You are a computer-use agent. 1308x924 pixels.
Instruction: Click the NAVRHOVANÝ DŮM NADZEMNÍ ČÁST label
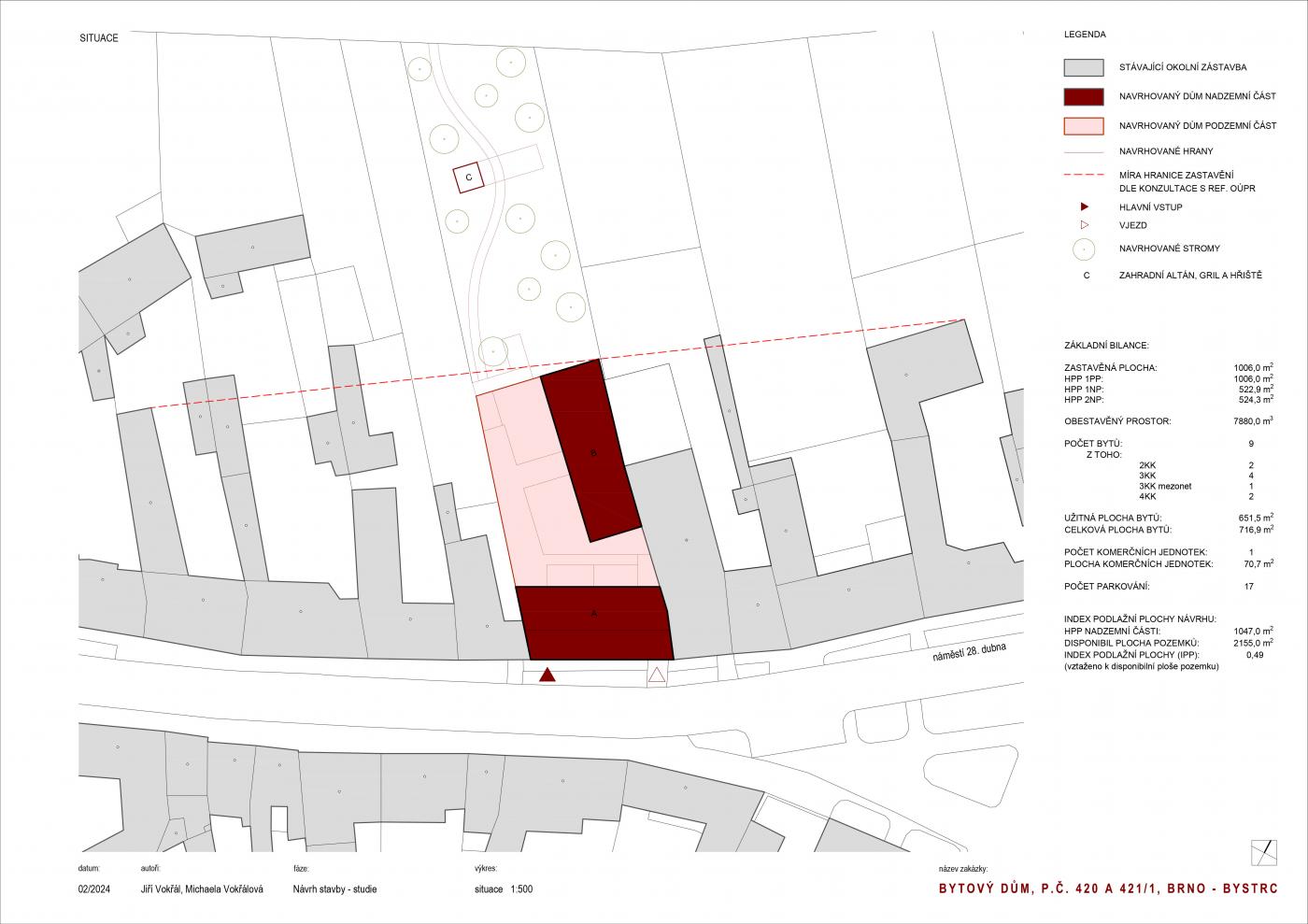1197,96
